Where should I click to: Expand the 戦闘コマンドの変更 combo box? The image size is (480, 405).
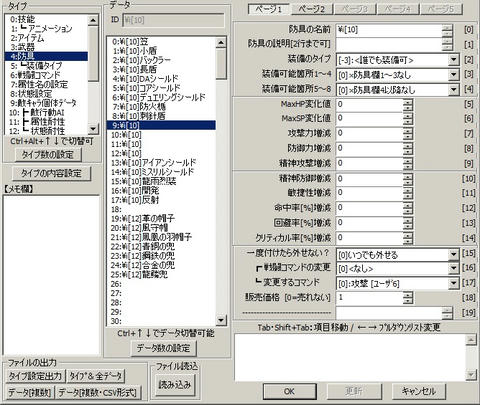tap(453, 268)
